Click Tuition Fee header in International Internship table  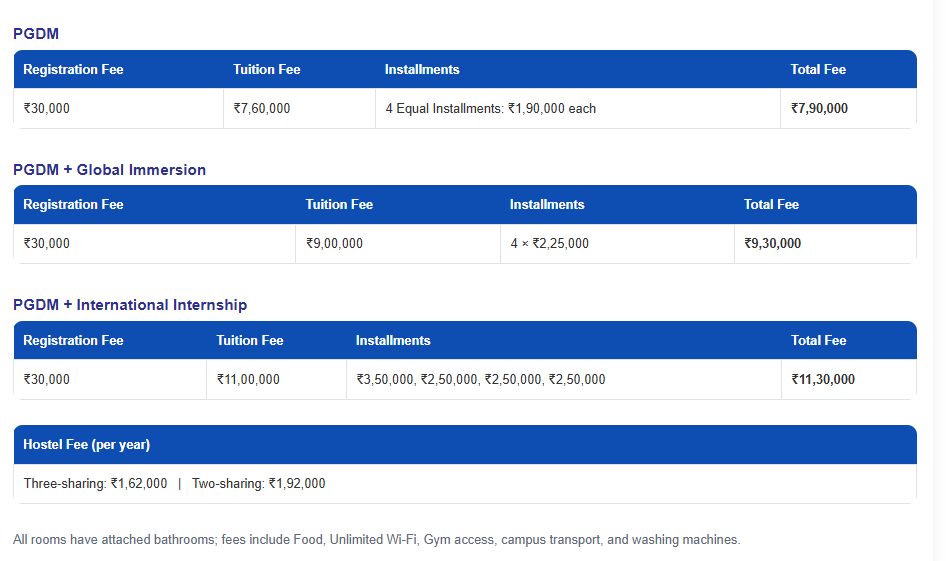pyautogui.click(x=250, y=340)
